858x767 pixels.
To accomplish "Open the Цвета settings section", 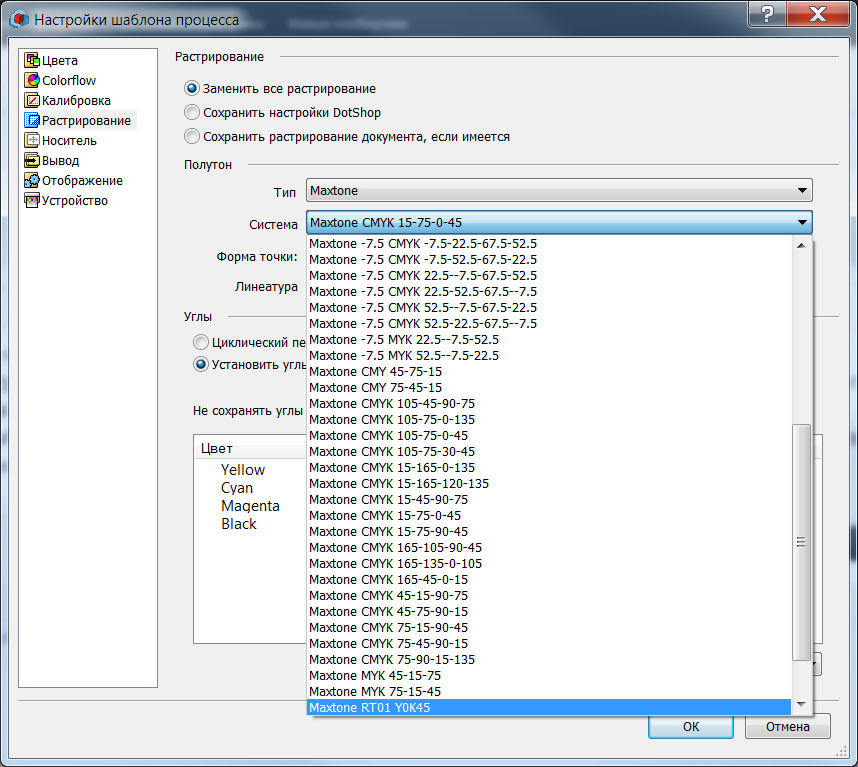I will (x=60, y=61).
